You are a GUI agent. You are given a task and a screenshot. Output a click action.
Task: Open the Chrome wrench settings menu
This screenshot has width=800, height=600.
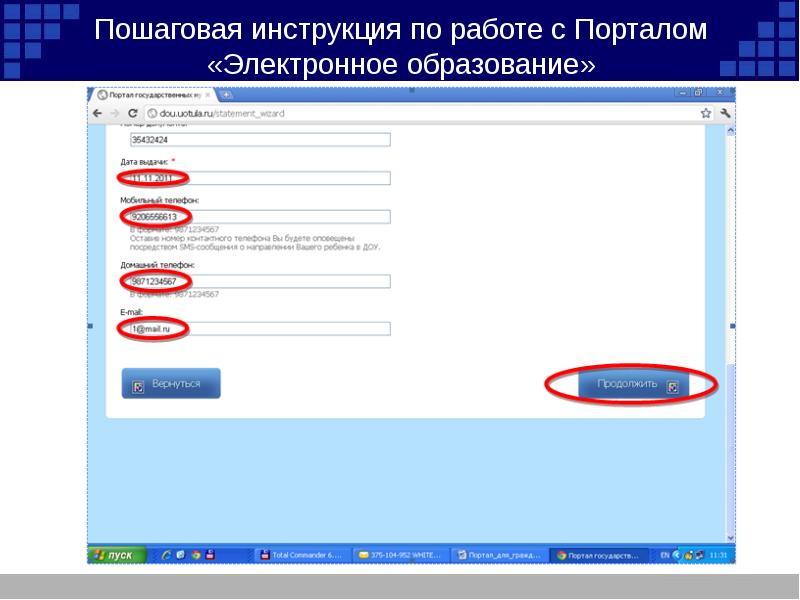click(x=725, y=114)
